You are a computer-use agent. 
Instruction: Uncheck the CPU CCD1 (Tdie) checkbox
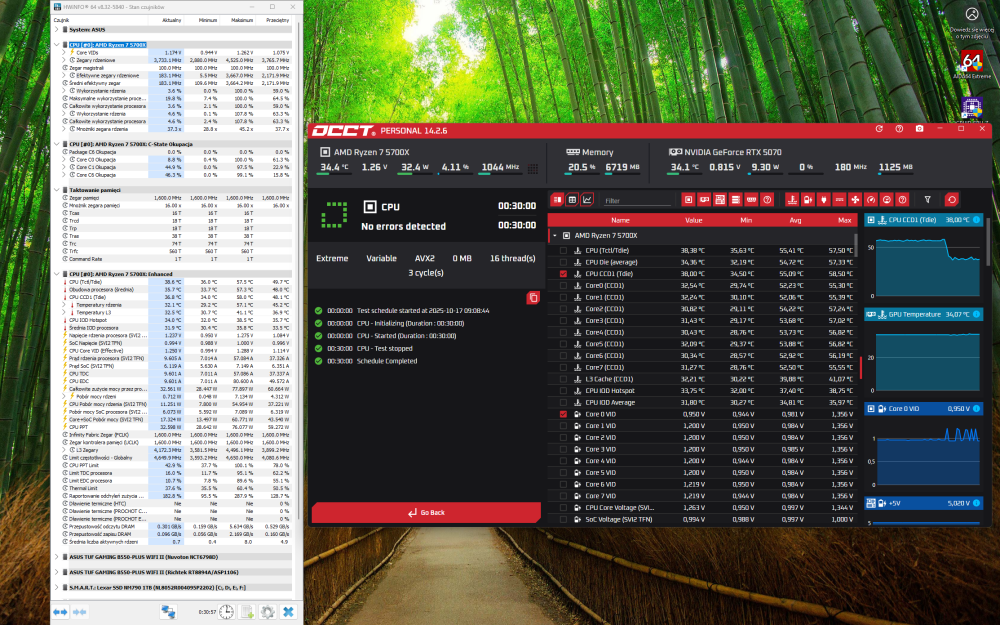[x=564, y=273]
